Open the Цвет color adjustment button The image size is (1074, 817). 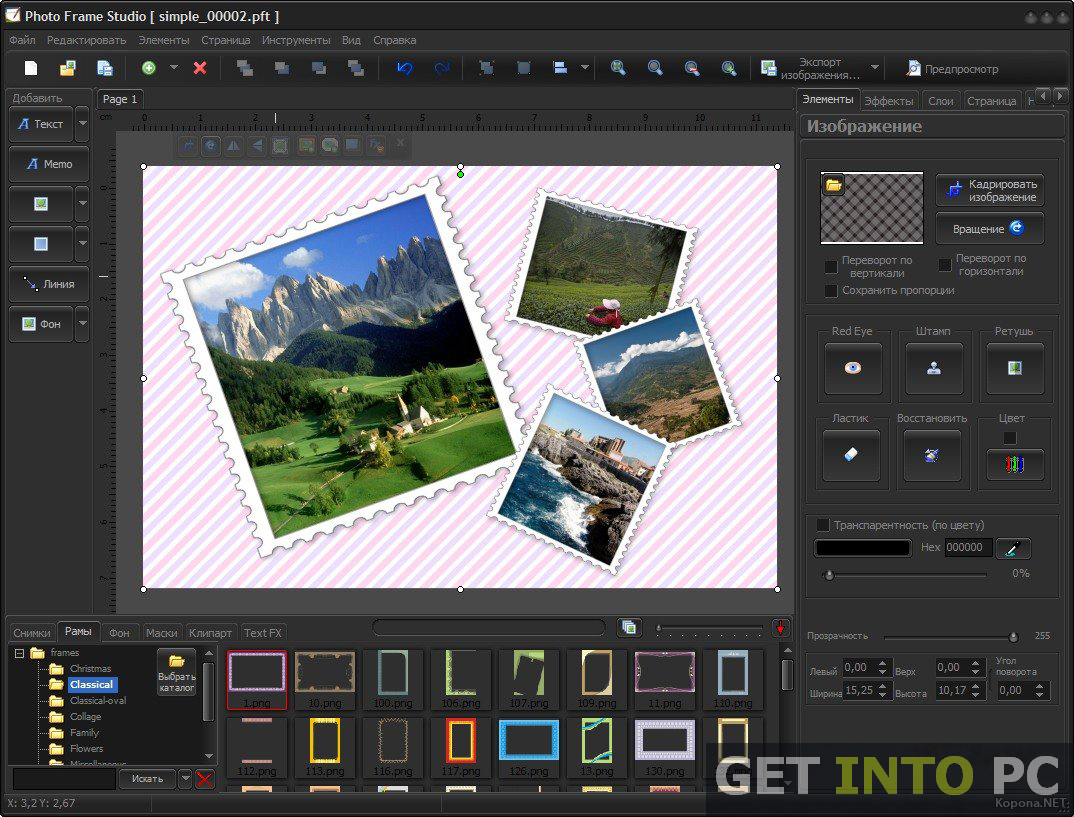click(1014, 465)
